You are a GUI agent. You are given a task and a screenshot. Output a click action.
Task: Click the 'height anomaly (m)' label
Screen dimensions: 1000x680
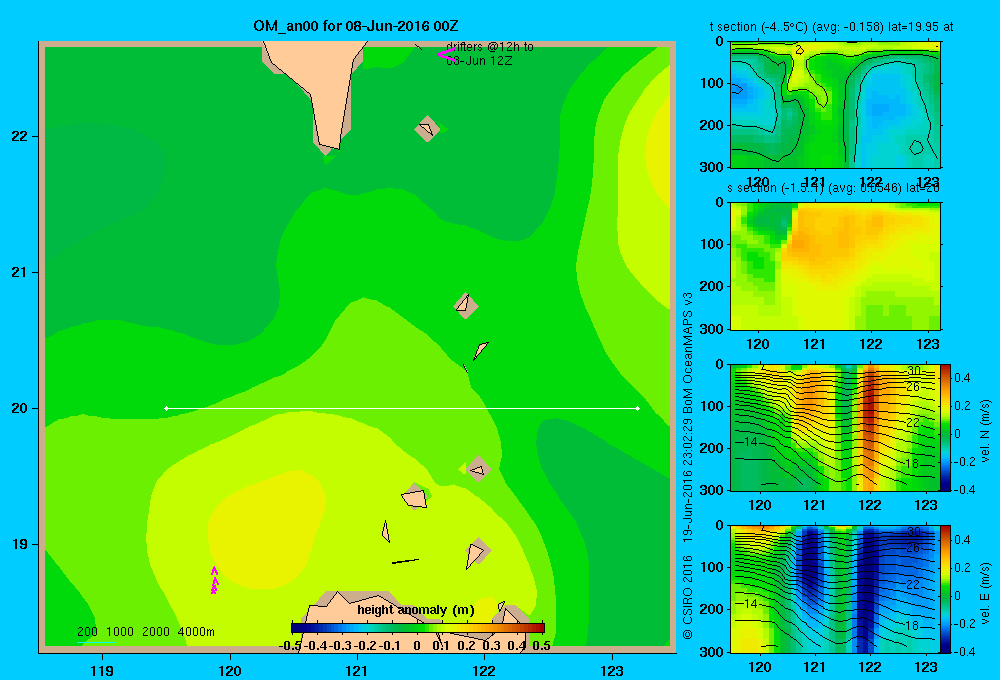(416, 610)
